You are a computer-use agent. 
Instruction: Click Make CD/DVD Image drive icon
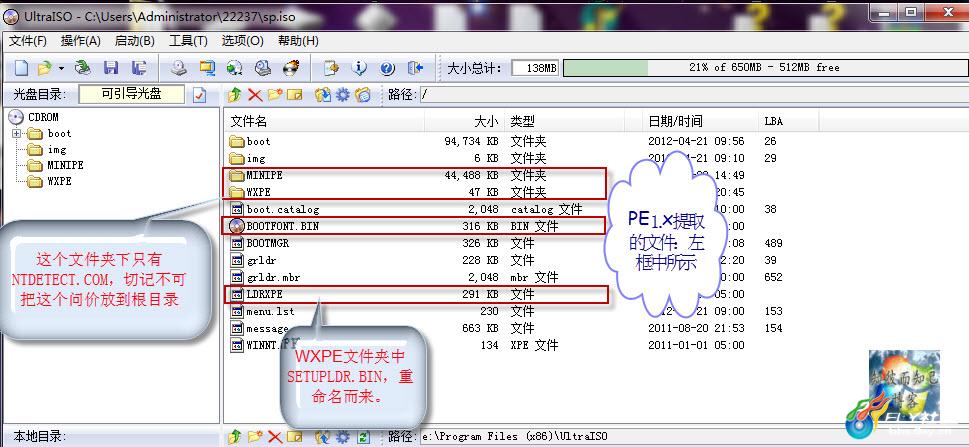tap(179, 67)
